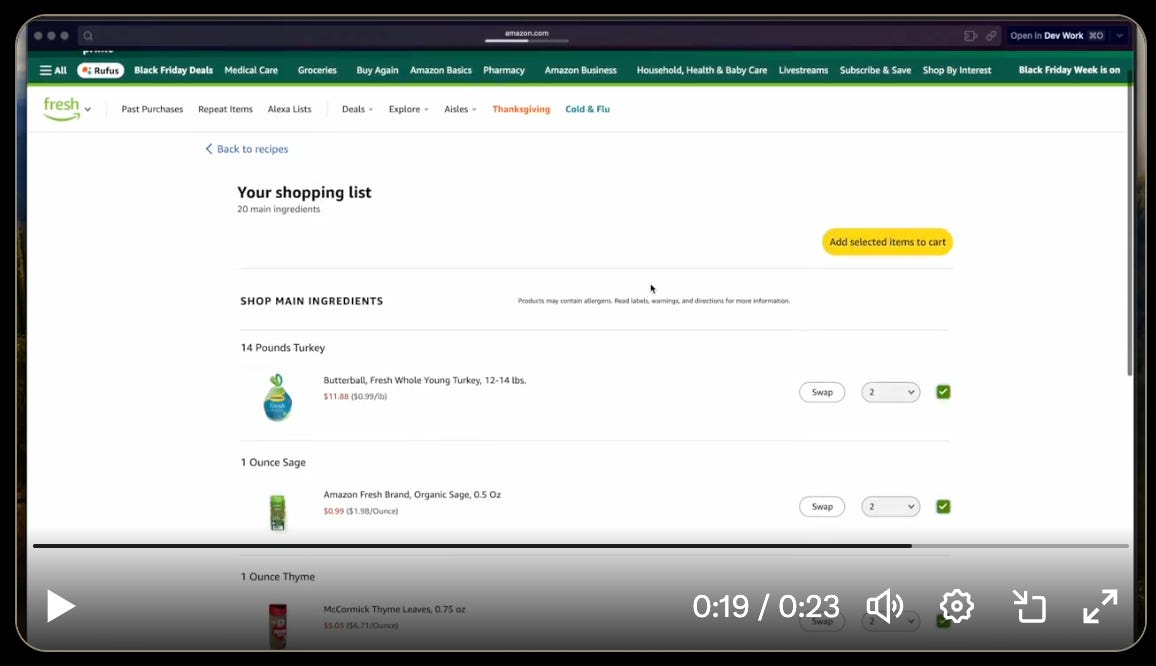This screenshot has width=1156, height=666.
Task: Open Livestreams
Action: click(x=803, y=70)
